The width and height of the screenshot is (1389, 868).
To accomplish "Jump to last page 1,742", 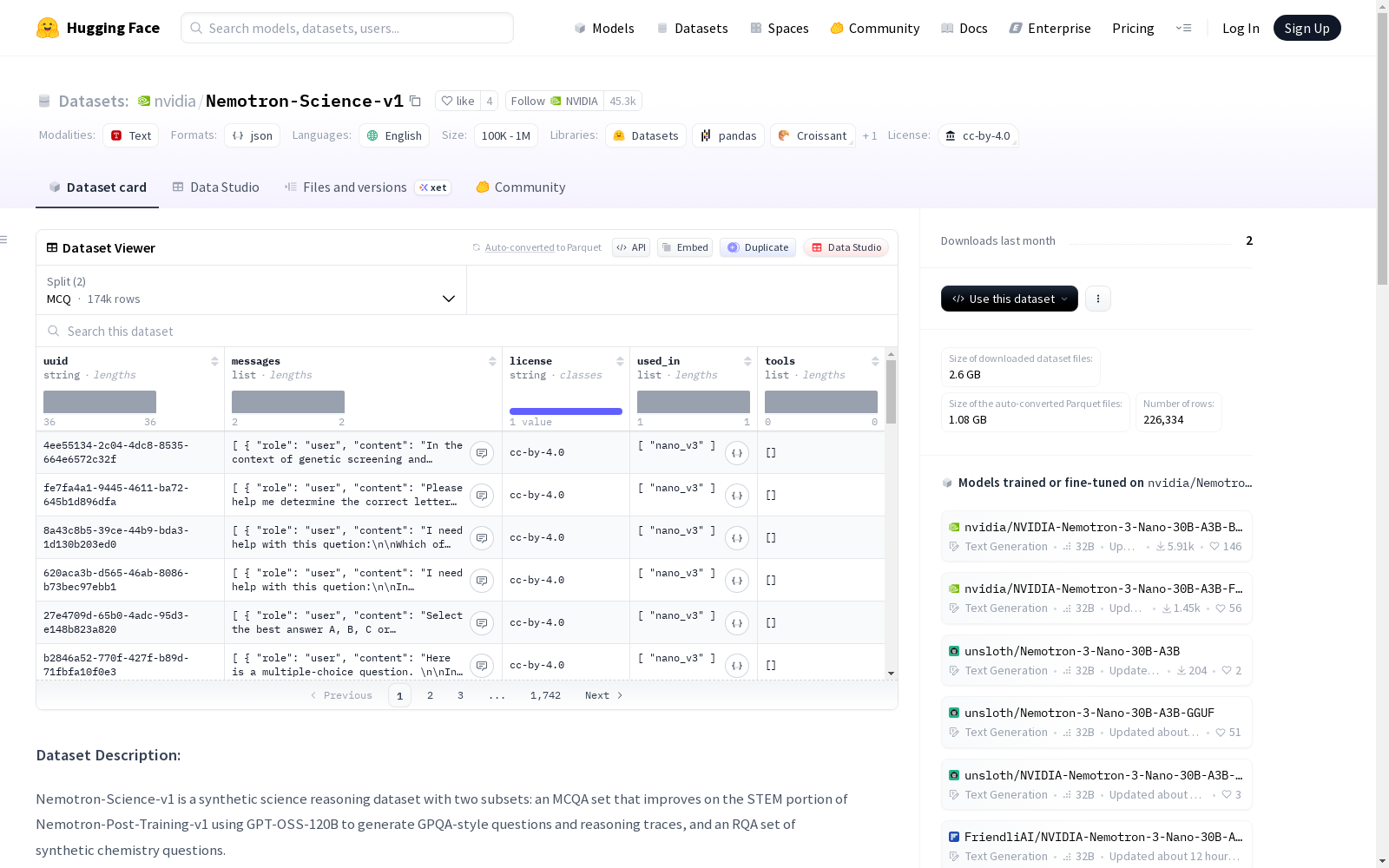I will (x=545, y=695).
